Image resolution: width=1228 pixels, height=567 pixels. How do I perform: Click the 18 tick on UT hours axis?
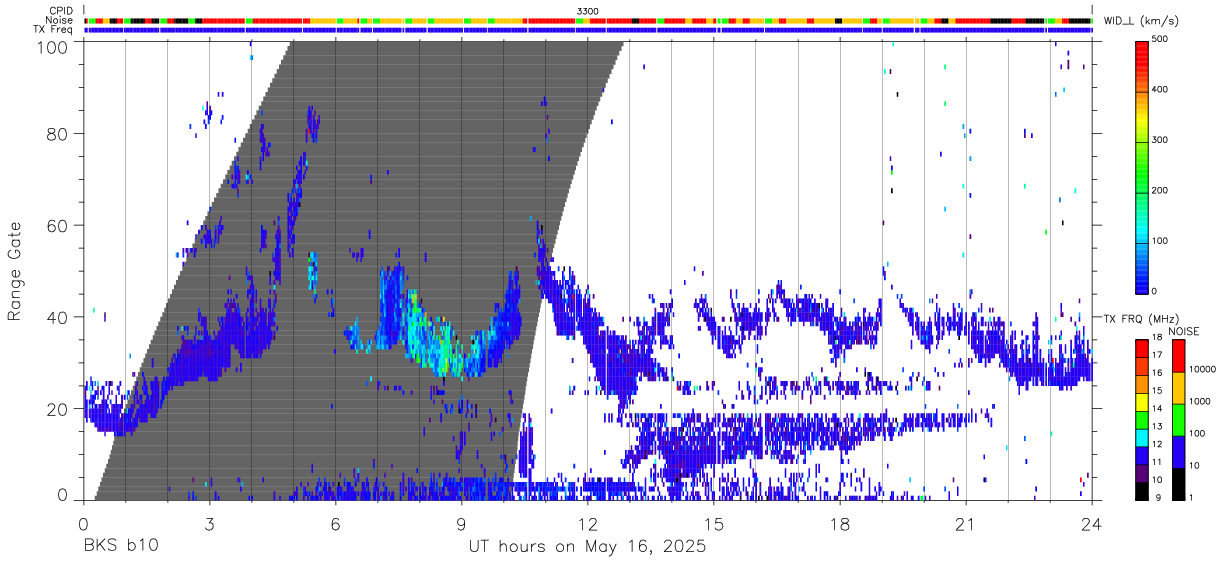pos(840,524)
